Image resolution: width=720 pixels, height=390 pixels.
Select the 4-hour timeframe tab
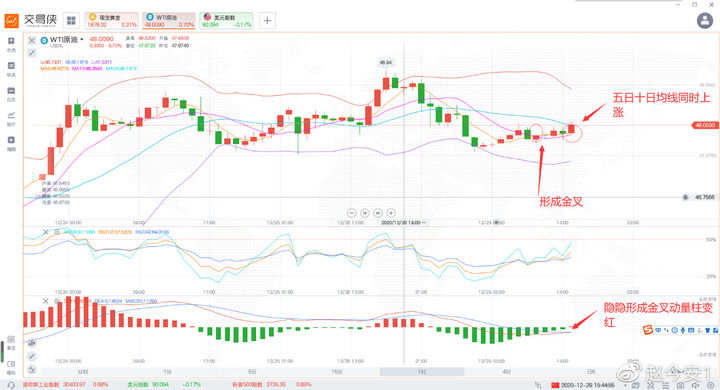click(506, 371)
